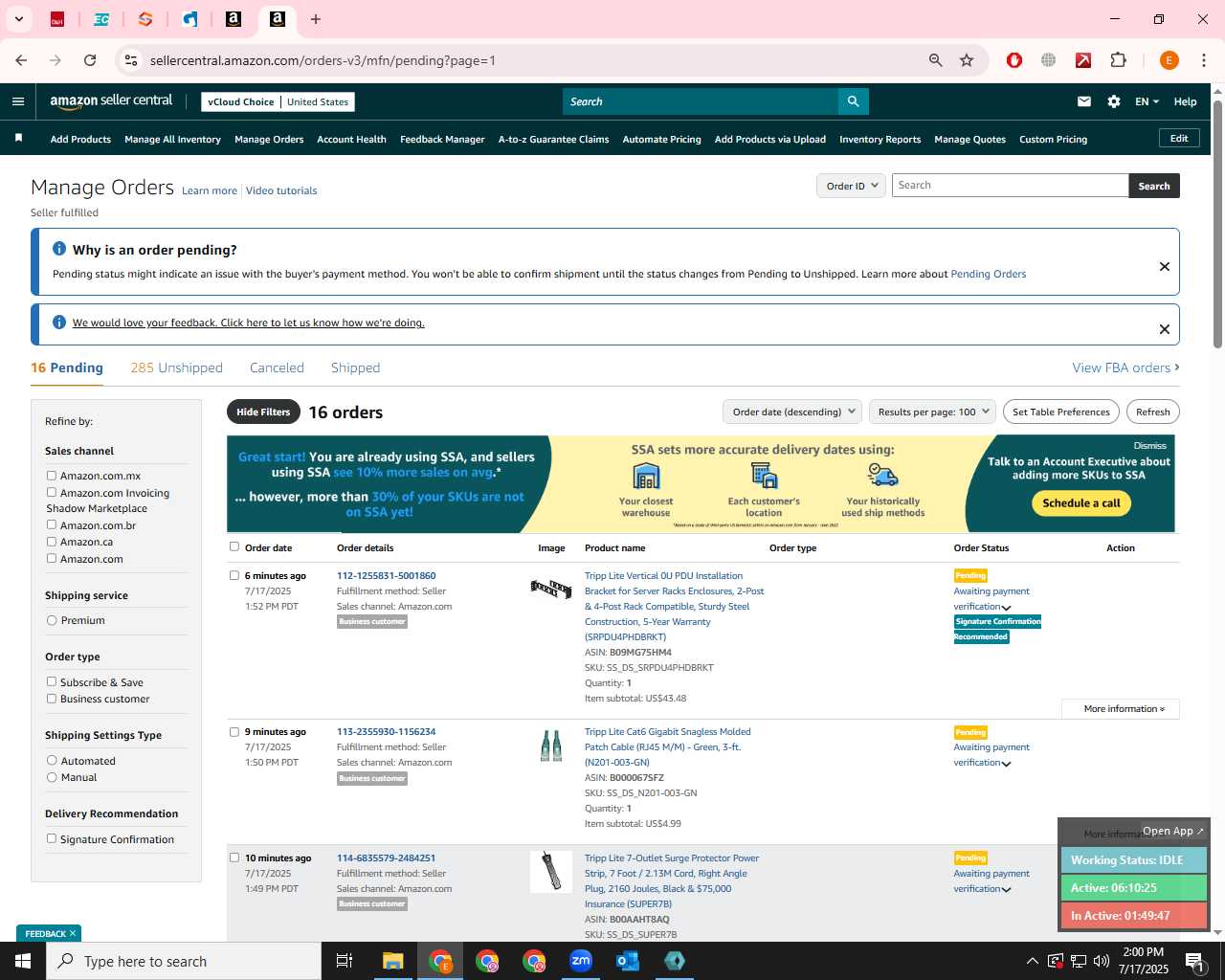Open the Order date (descending) sort dropdown
Image resolution: width=1225 pixels, height=980 pixels.
point(792,412)
